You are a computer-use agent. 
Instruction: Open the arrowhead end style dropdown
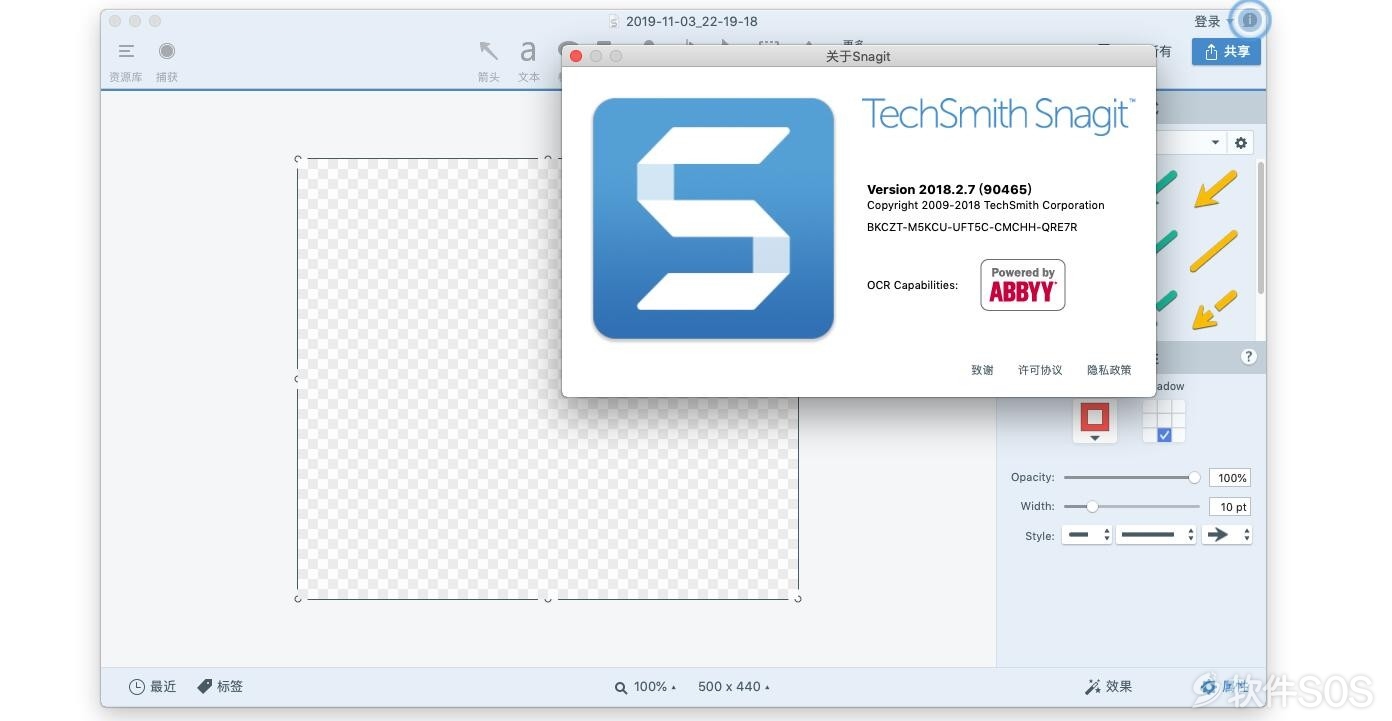pyautogui.click(x=1227, y=535)
